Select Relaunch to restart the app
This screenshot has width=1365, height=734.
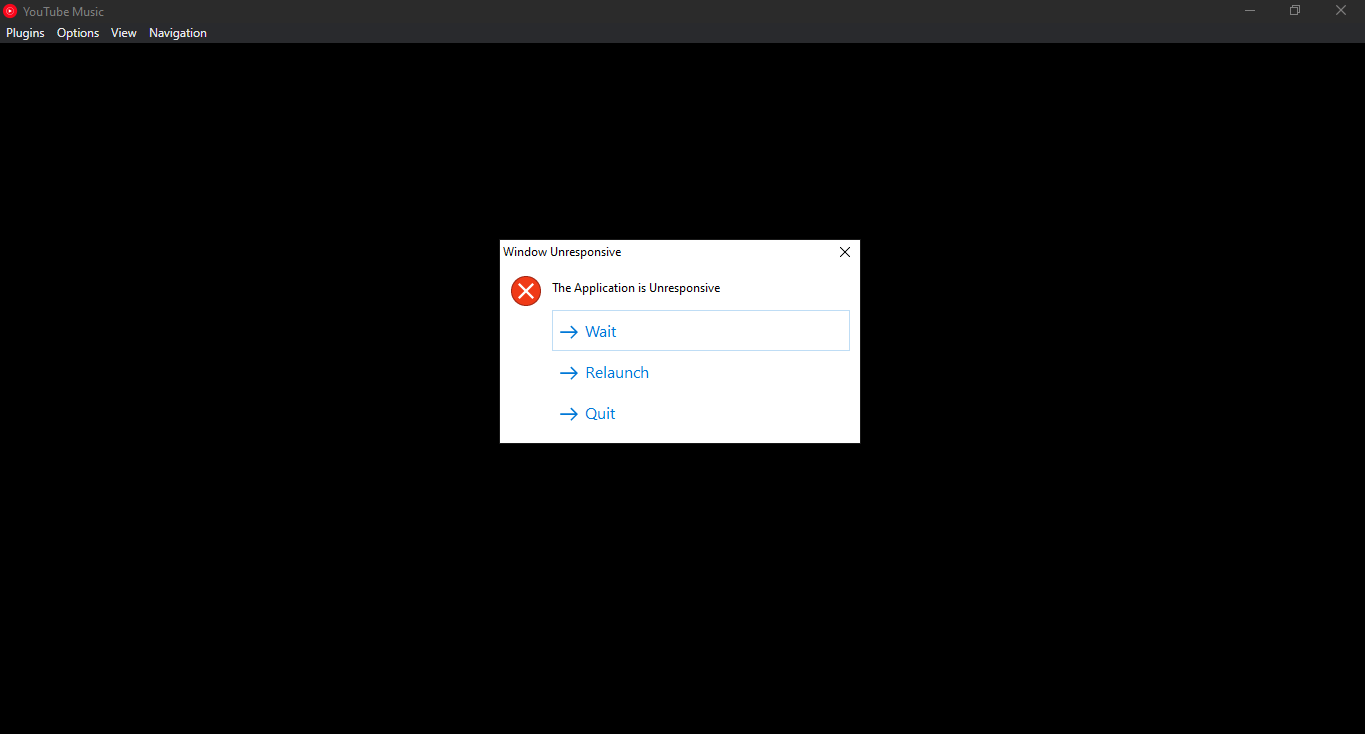pos(617,372)
